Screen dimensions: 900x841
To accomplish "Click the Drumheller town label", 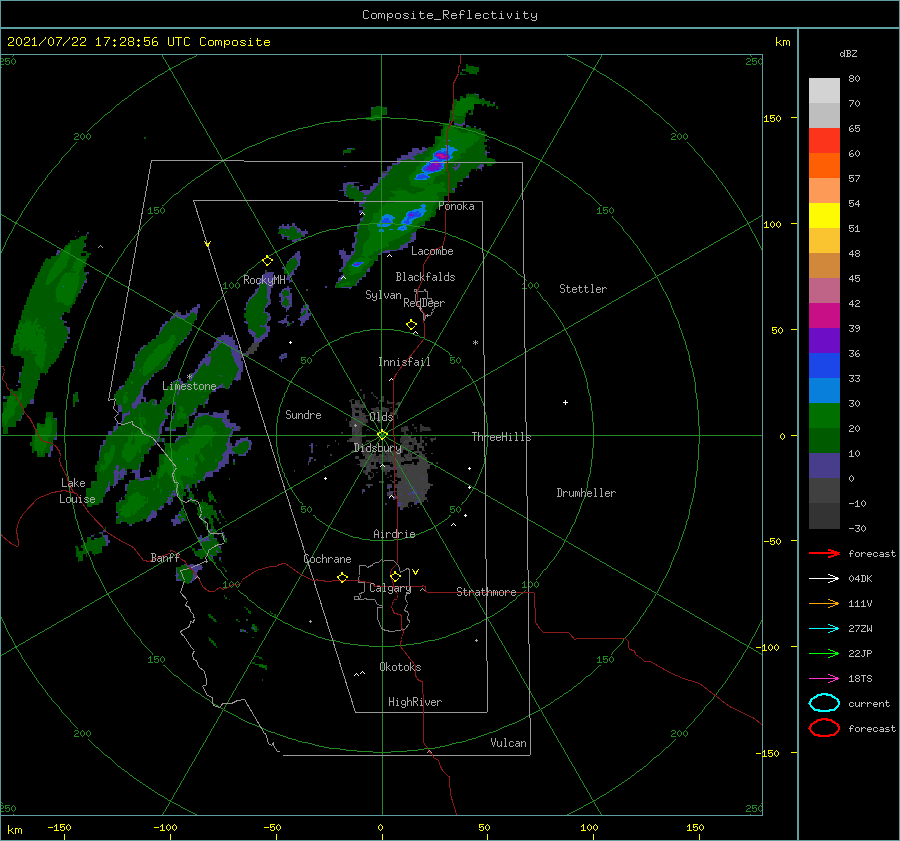I will tap(586, 493).
